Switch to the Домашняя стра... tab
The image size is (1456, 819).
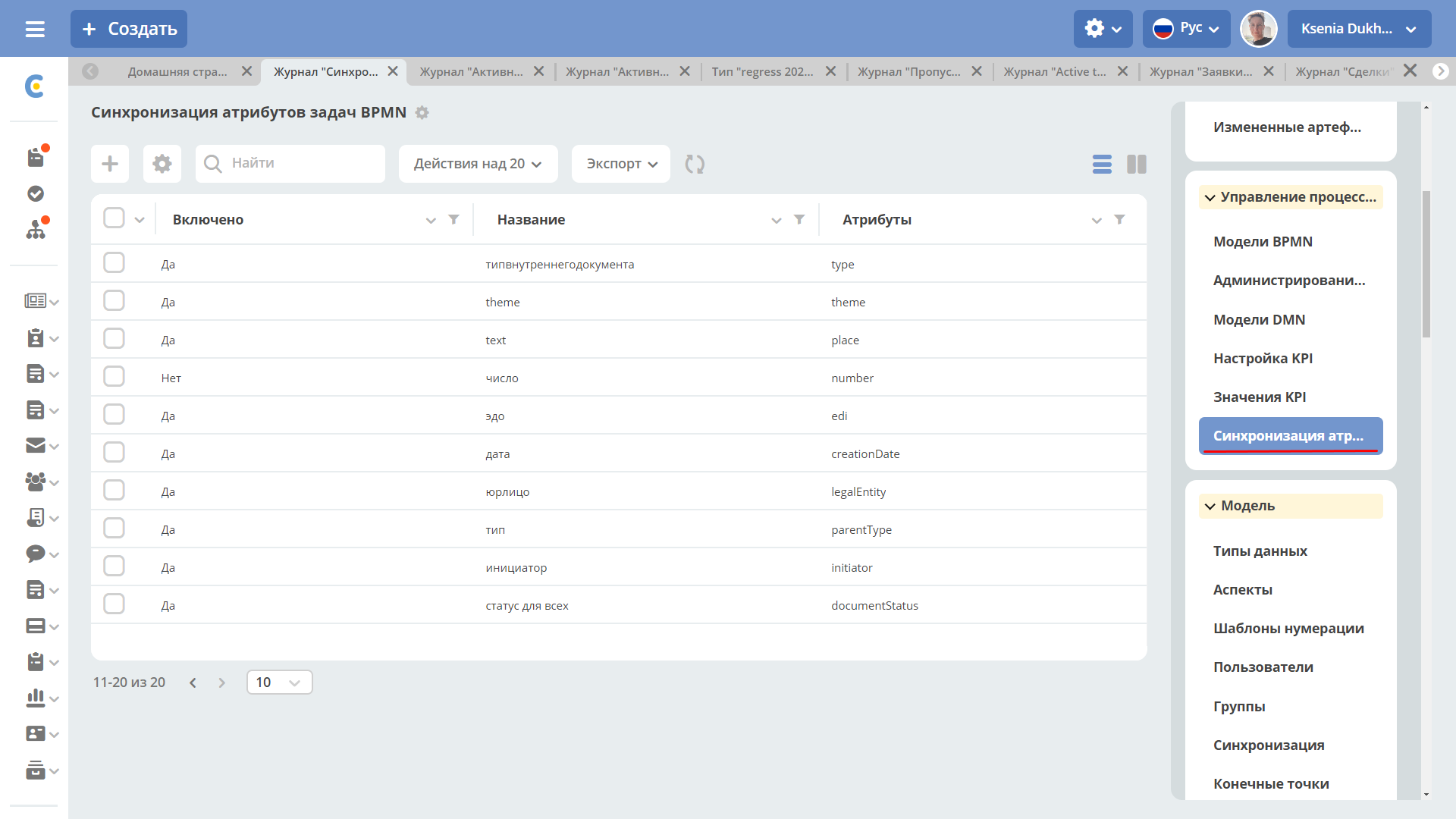coord(177,71)
